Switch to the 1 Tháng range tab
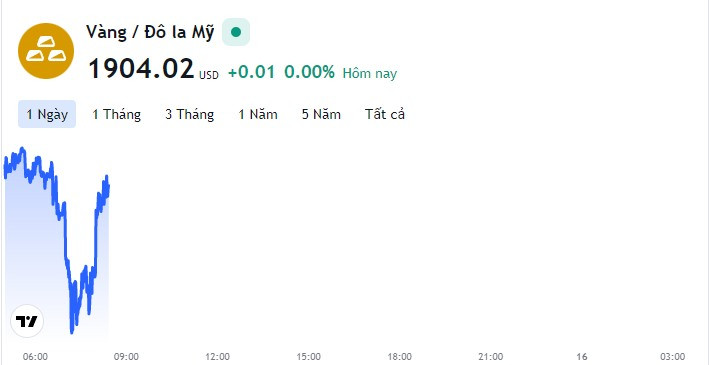This screenshot has width=709, height=365. click(117, 114)
